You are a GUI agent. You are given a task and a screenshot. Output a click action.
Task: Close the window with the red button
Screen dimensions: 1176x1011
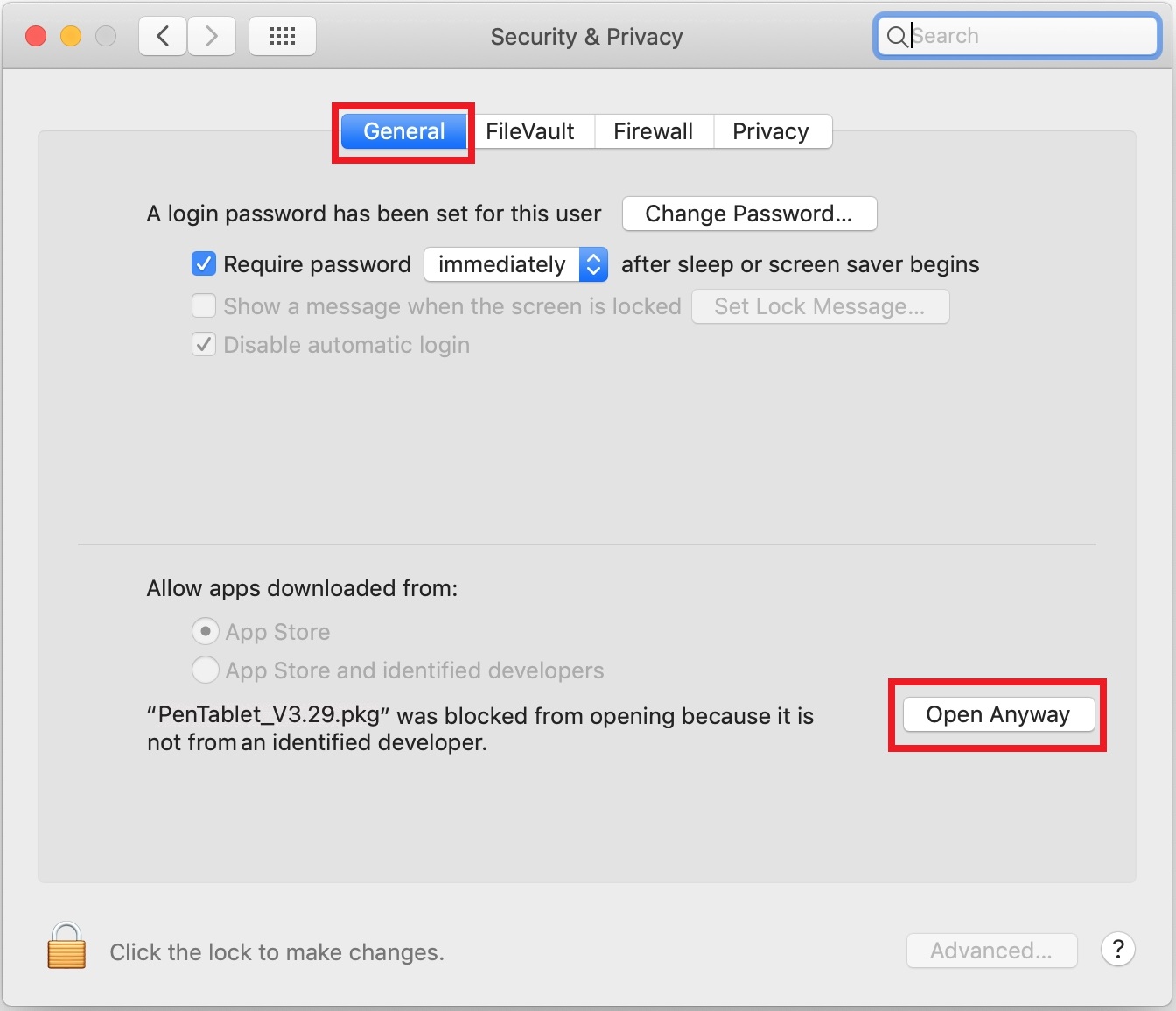tap(36, 36)
